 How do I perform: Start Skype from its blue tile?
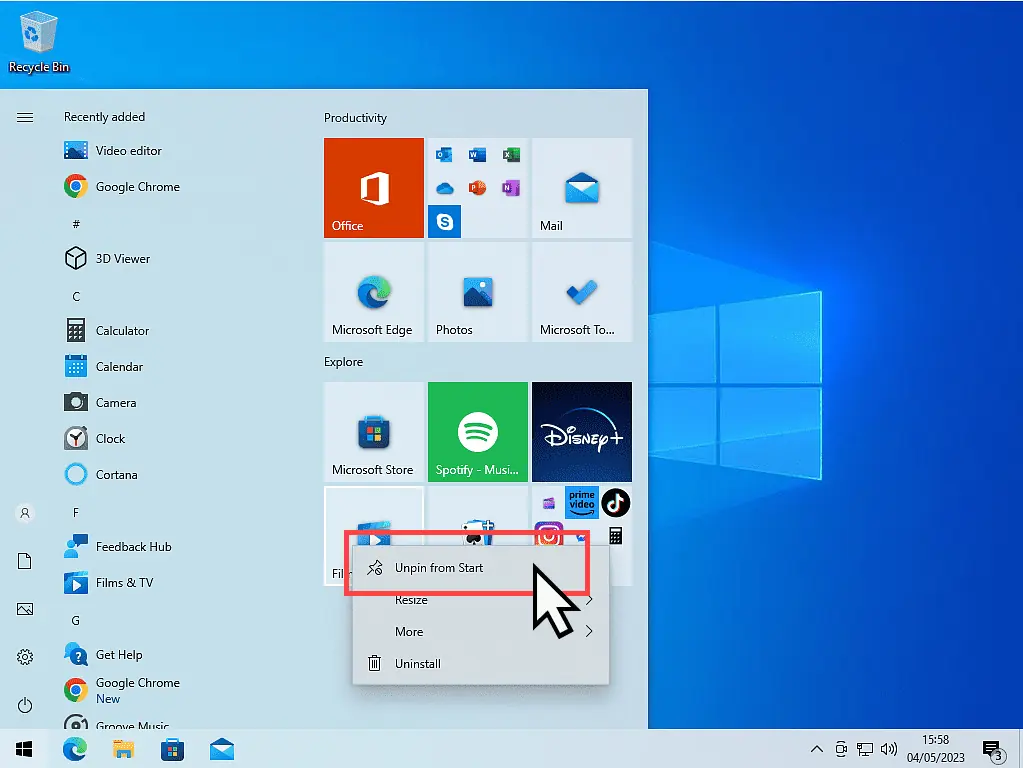[x=444, y=221]
